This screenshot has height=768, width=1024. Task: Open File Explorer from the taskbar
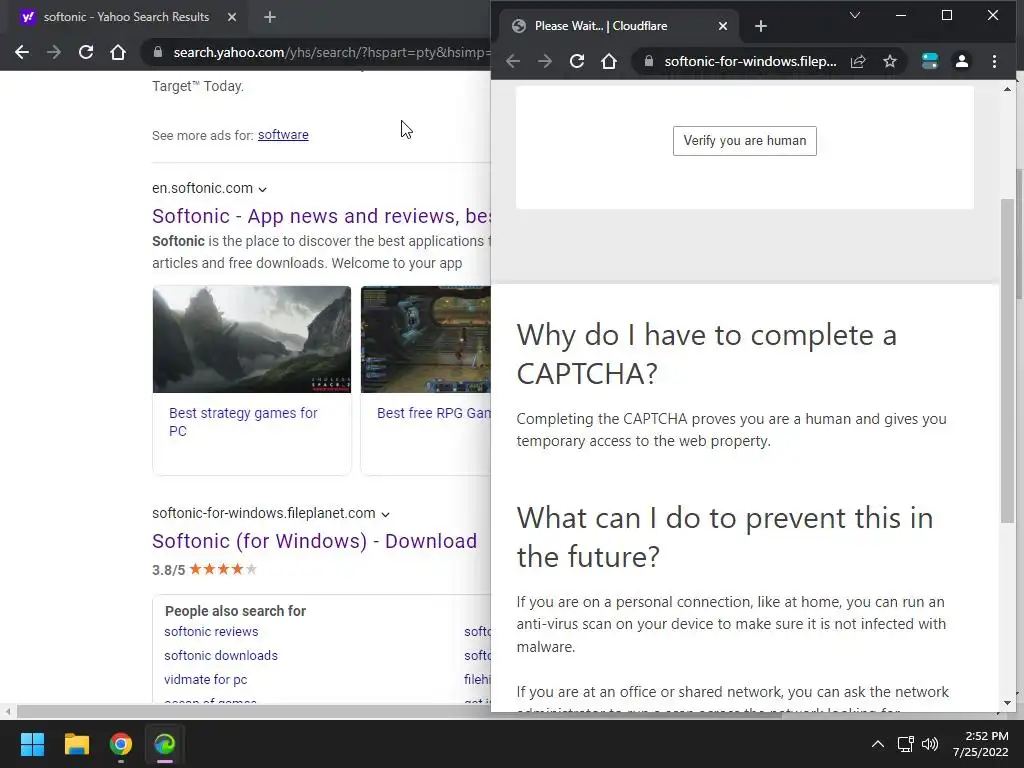click(76, 744)
